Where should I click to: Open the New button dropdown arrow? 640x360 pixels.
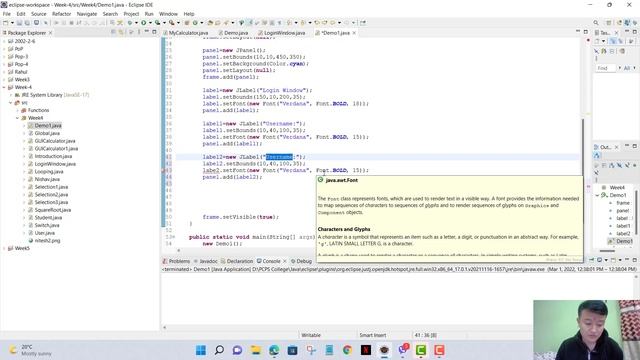pyautogui.click(x=12, y=23)
